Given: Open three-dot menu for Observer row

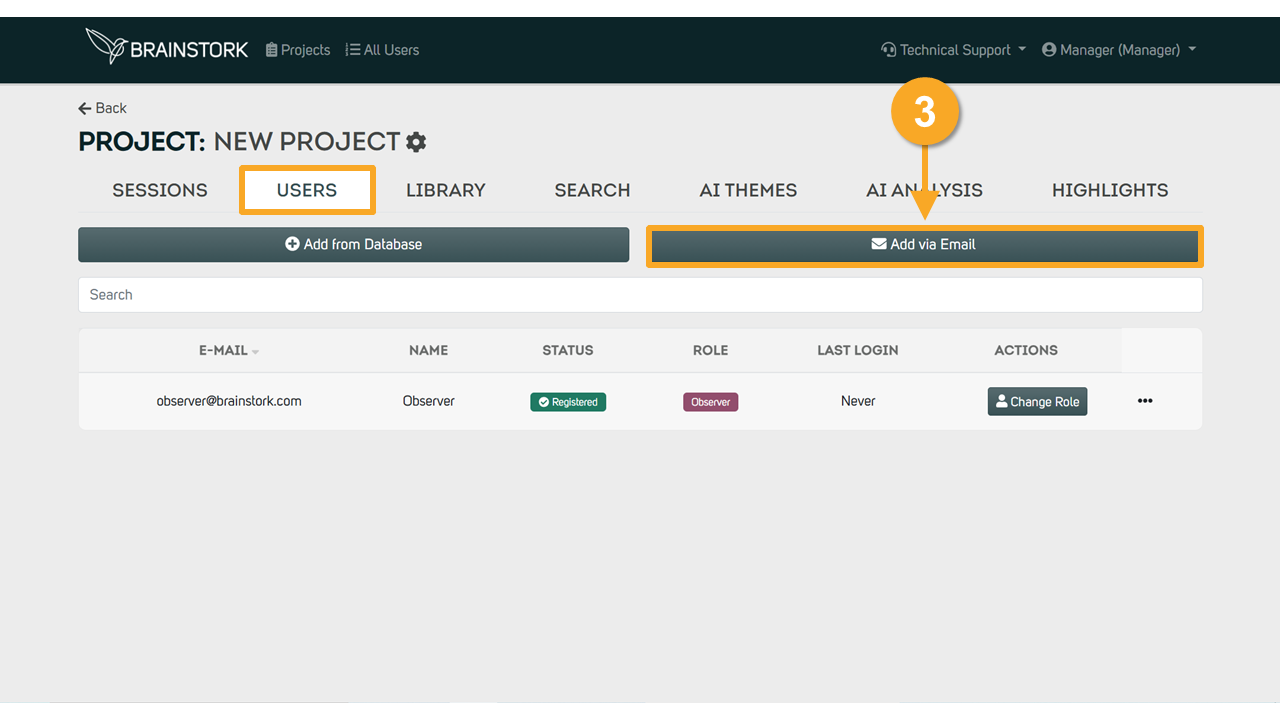Looking at the screenshot, I should tap(1145, 401).
